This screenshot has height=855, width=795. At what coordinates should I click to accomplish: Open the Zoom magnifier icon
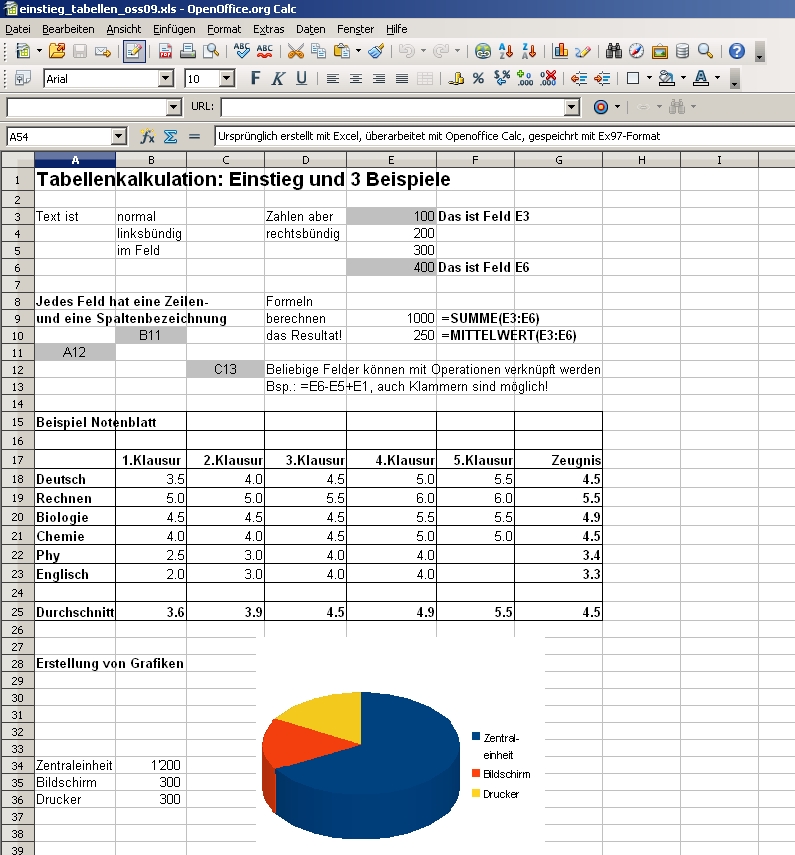706,51
